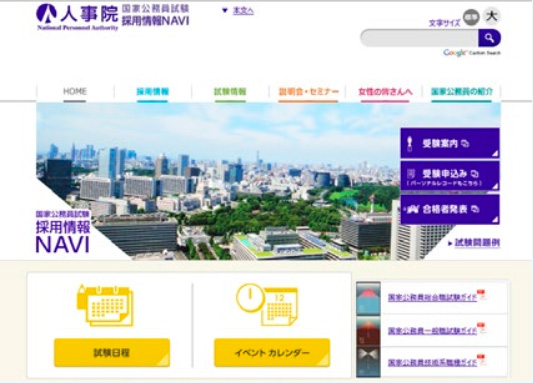Open the 女性の皆さんへ navigation tab
533x383 pixels.
[x=385, y=92]
